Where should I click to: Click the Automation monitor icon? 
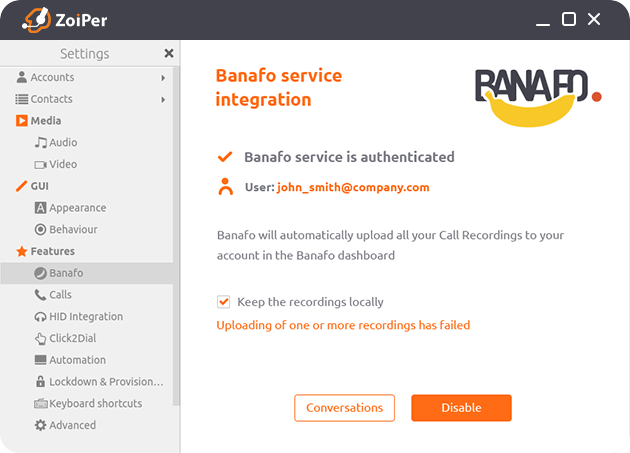(x=40, y=360)
